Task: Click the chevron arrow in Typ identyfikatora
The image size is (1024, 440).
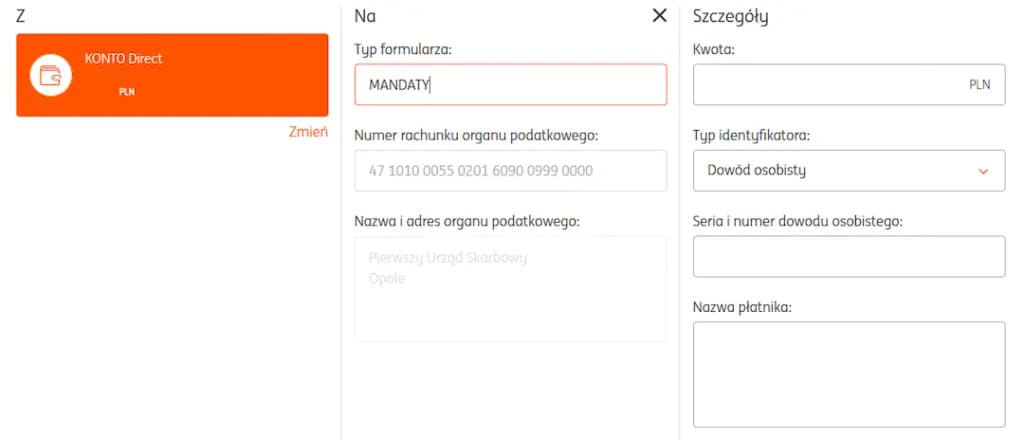Action: tap(983, 171)
